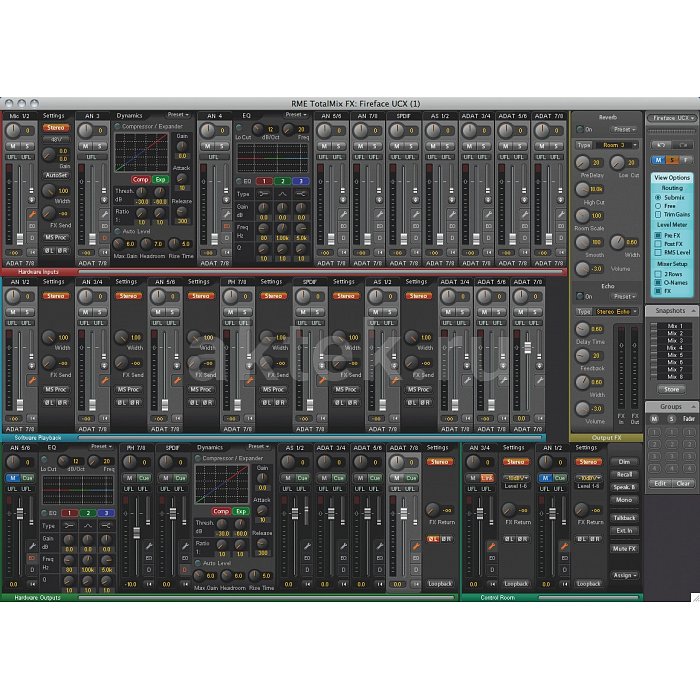Open Echo Preset dropdown

point(624,296)
